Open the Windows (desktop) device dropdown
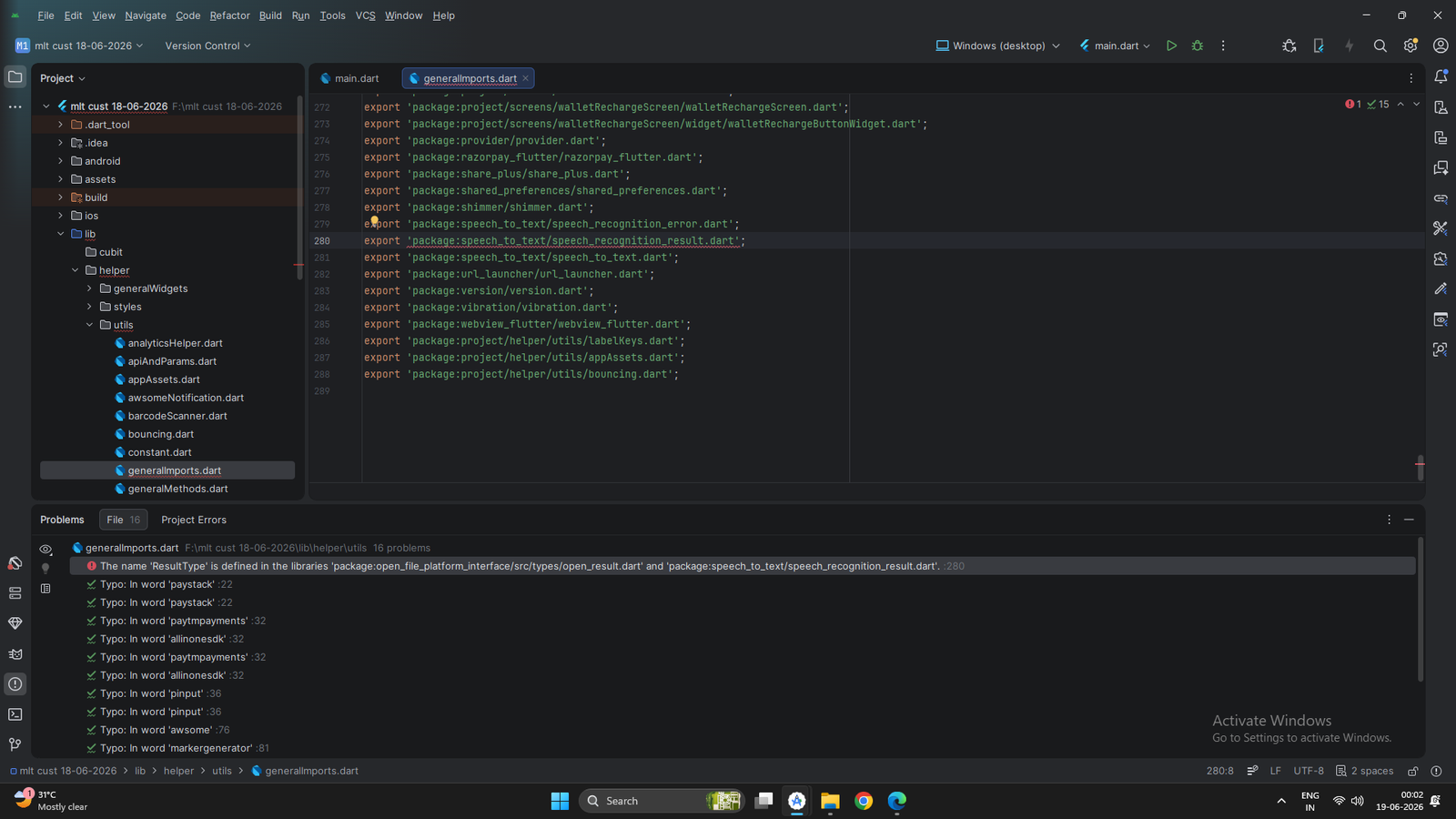 tap(998, 45)
